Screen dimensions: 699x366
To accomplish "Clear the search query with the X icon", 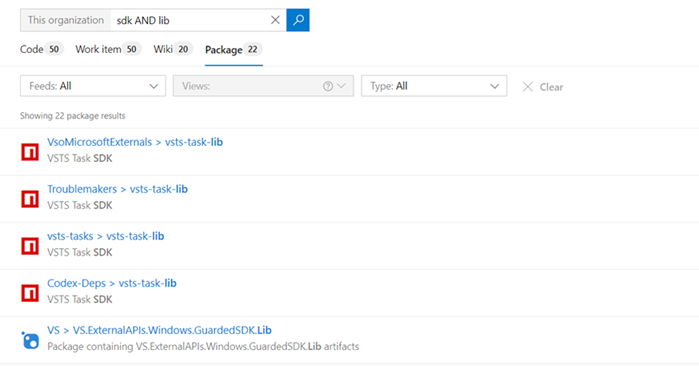I will click(275, 20).
